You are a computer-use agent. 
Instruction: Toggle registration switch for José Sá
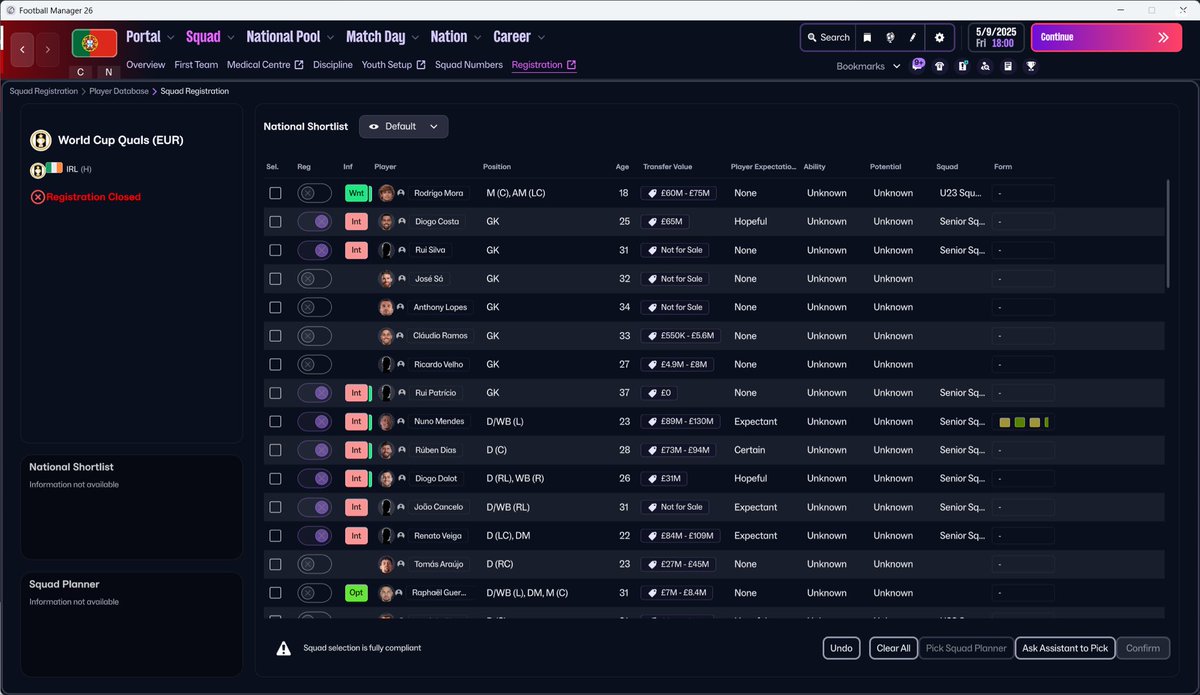[314, 279]
